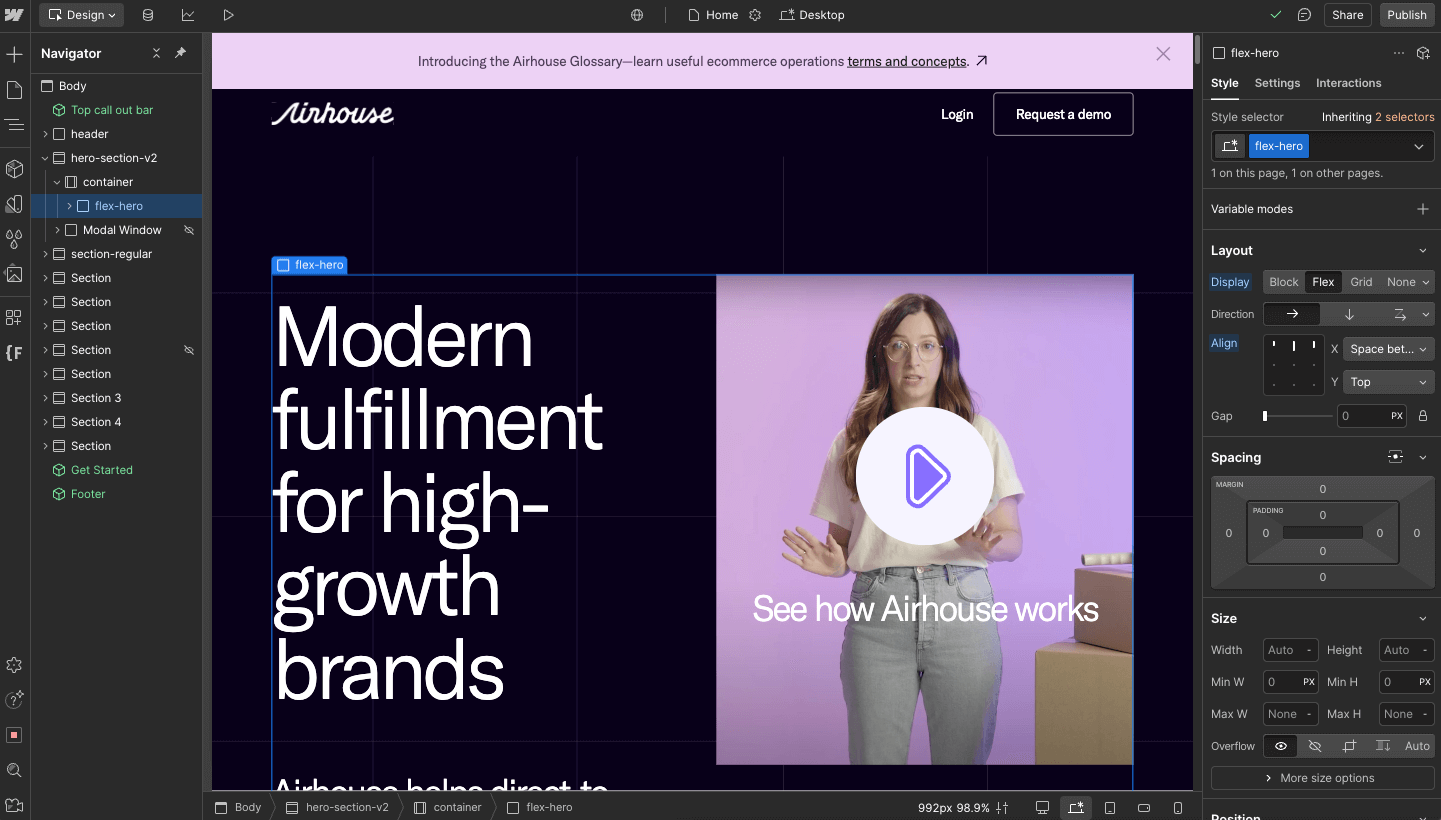Expand the header node in Navigator
The width and height of the screenshot is (1441, 820).
click(45, 134)
